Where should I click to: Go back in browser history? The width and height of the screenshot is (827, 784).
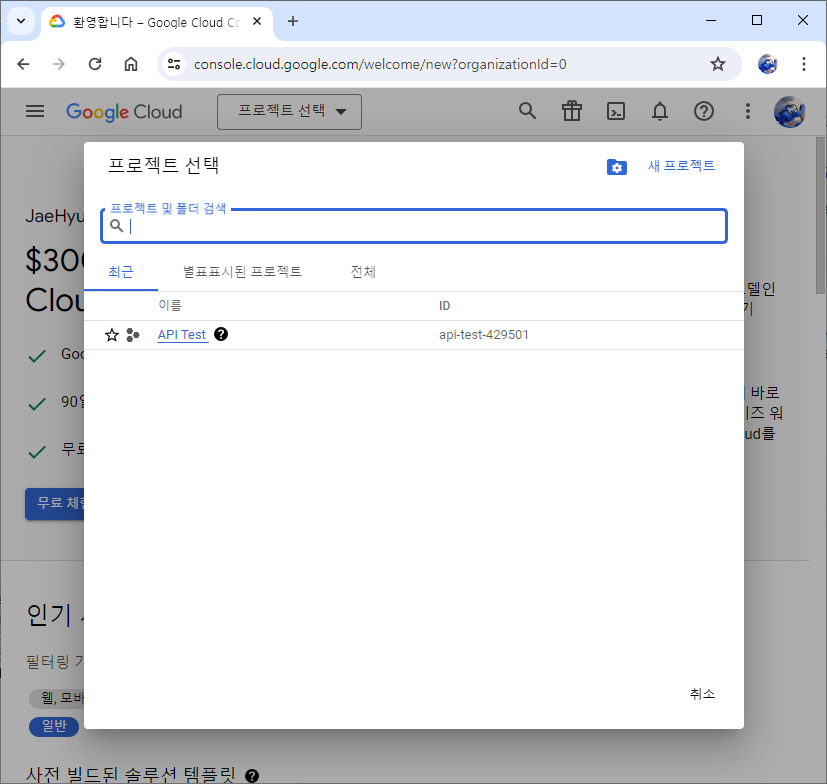tap(23, 64)
